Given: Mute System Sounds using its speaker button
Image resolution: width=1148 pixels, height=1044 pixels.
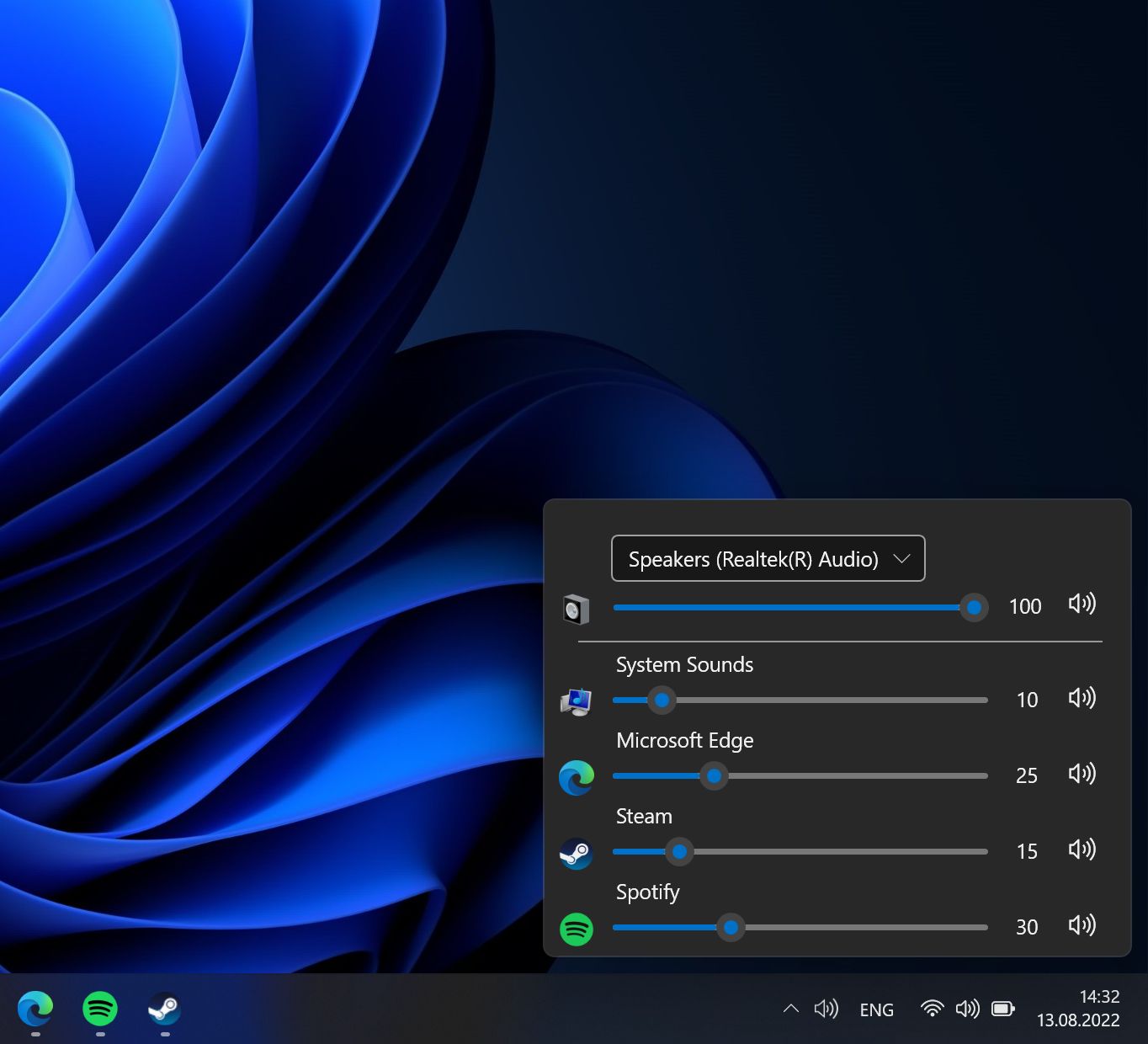Looking at the screenshot, I should pos(1082,698).
